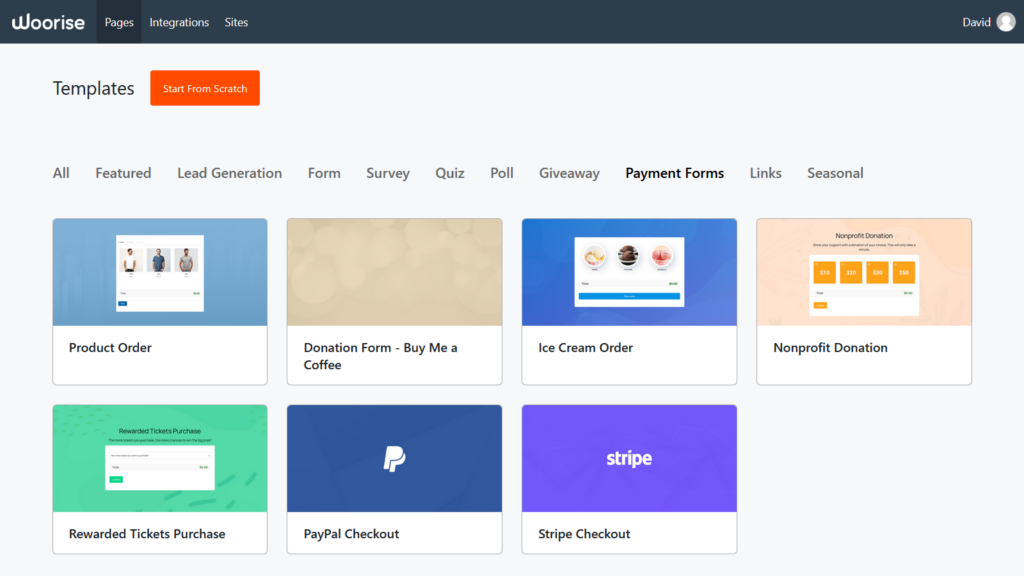
Task: Go to the Pages section
Action: click(118, 22)
